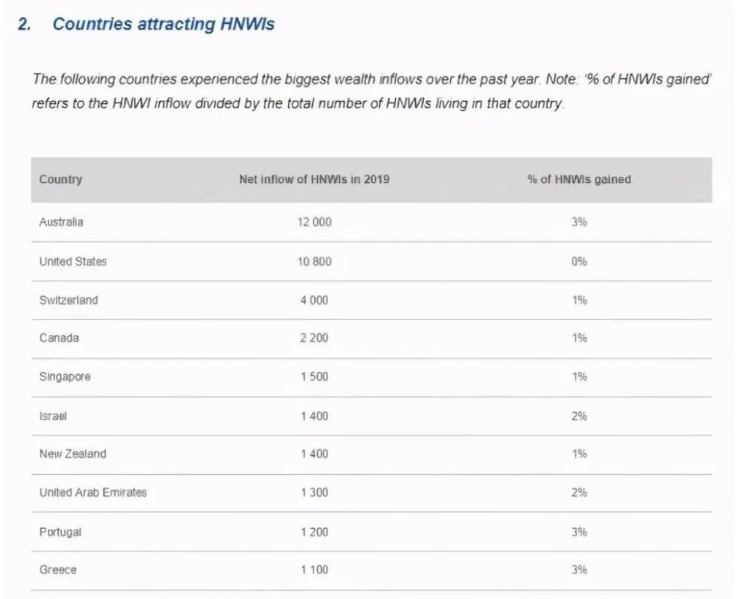752x599 pixels.
Task: Select the Switzerland table entry
Action: (69, 300)
